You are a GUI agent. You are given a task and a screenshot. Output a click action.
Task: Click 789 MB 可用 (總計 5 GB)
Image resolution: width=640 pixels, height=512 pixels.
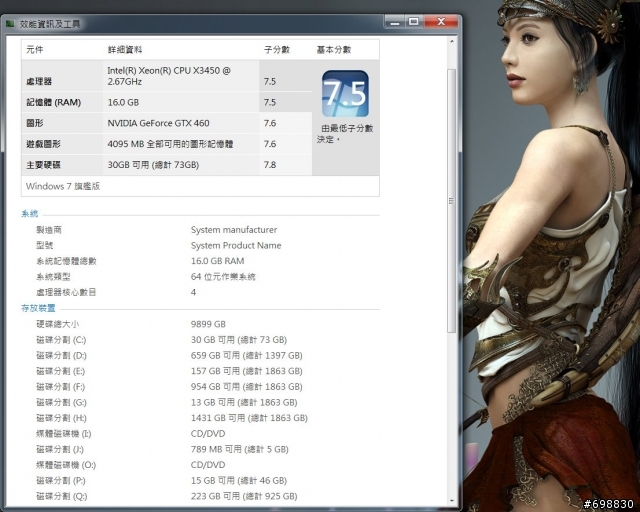tap(240, 450)
